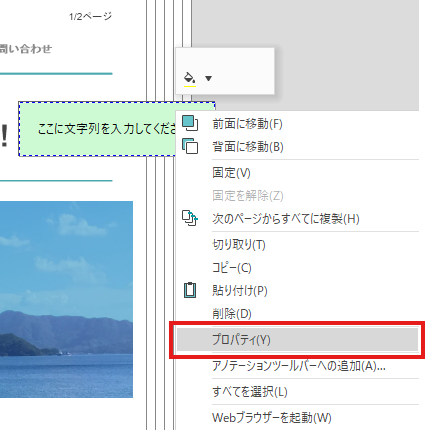
Task: Choose 固定(V) from context menu
Action: click(x=297, y=173)
